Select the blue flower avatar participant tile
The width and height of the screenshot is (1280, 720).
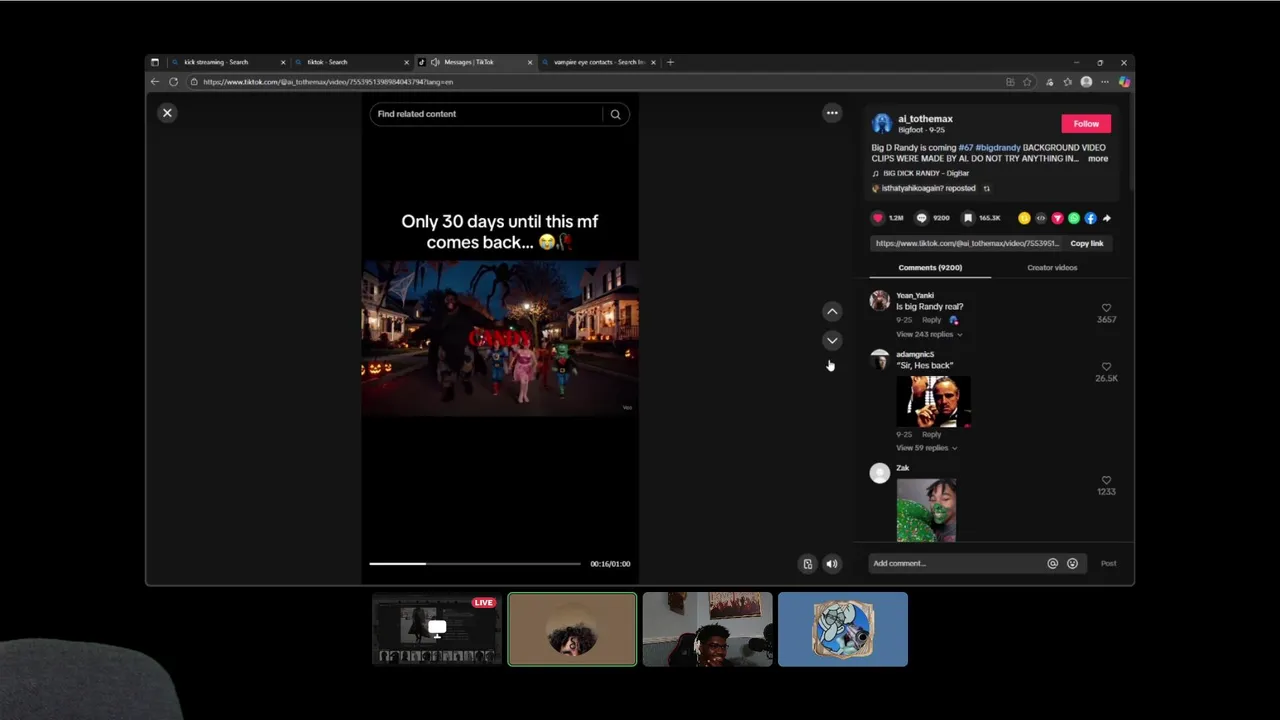843,629
